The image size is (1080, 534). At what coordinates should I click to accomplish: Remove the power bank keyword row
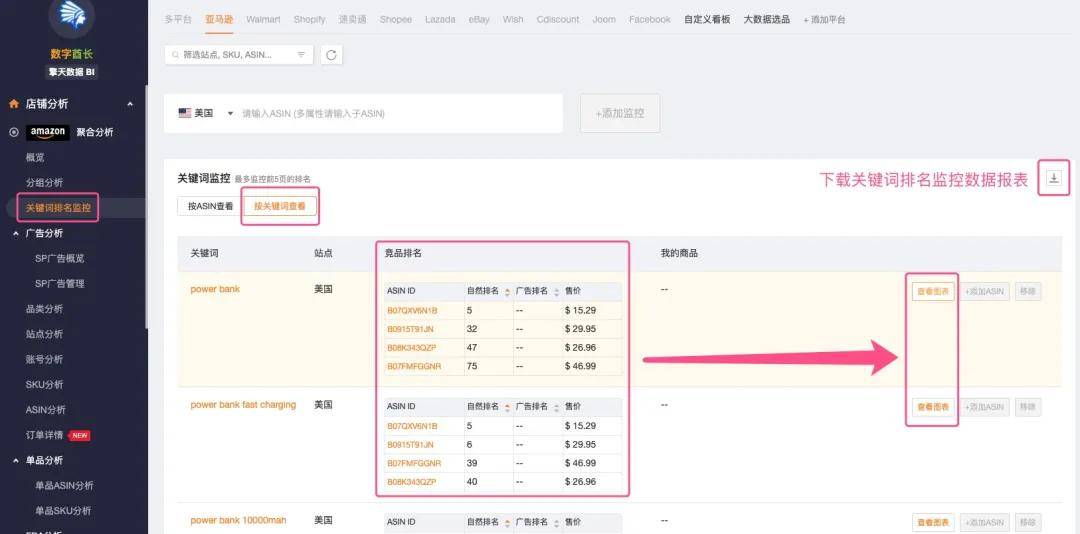click(1028, 291)
